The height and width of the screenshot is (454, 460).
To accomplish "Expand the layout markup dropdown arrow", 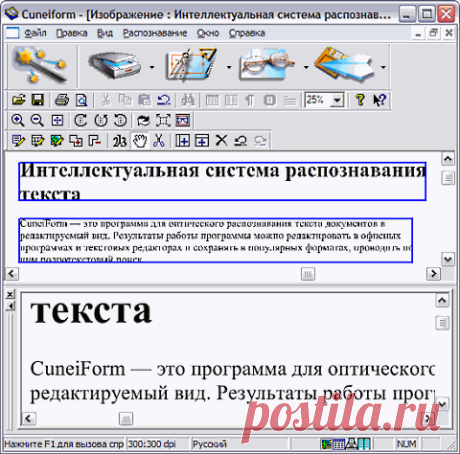I will 229,67.
